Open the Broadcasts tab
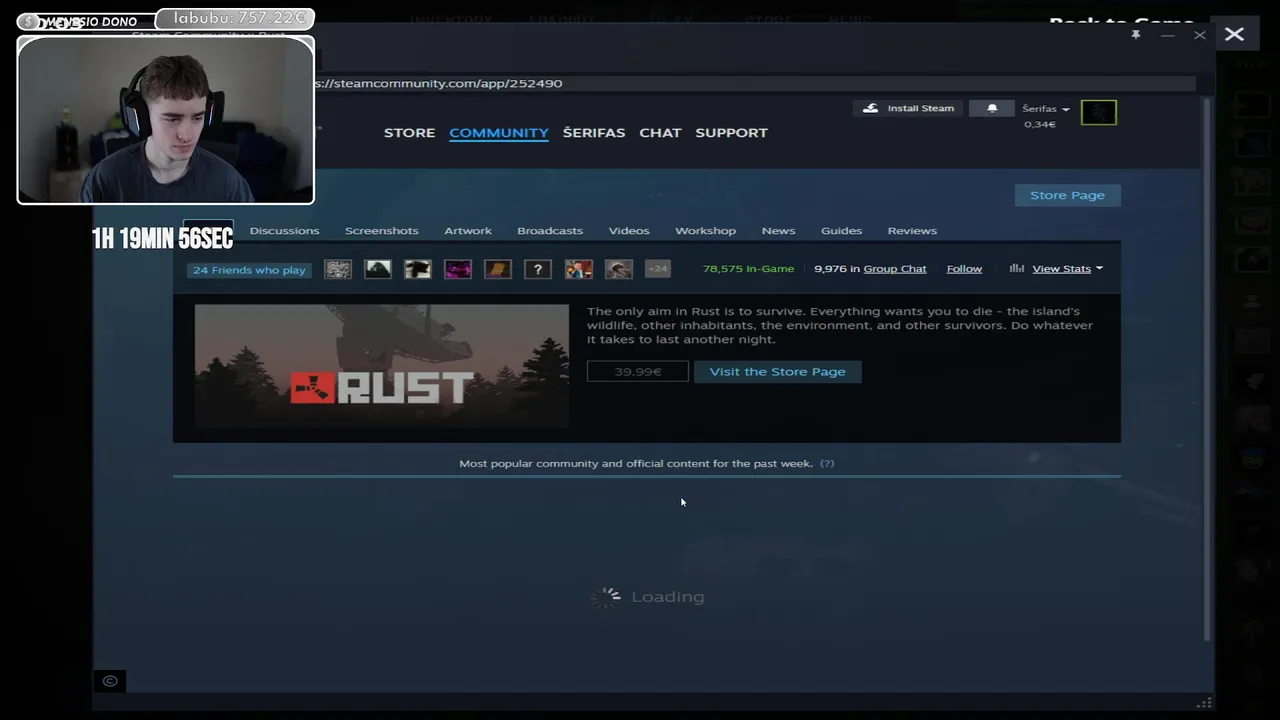The image size is (1280, 720). pos(550,230)
